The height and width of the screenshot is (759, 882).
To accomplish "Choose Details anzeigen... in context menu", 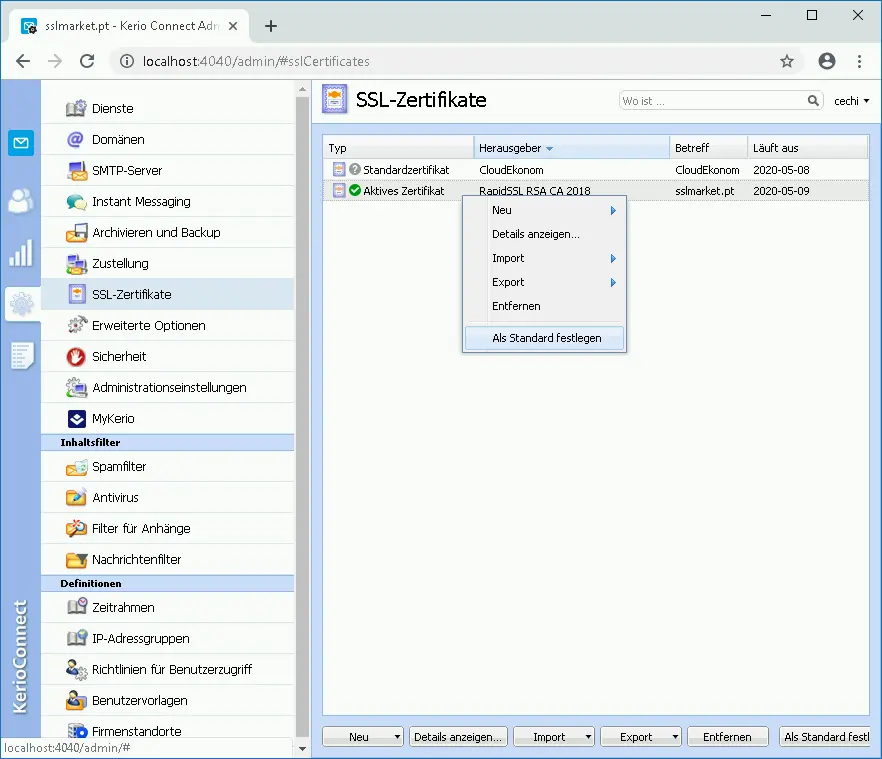I will tap(545, 234).
